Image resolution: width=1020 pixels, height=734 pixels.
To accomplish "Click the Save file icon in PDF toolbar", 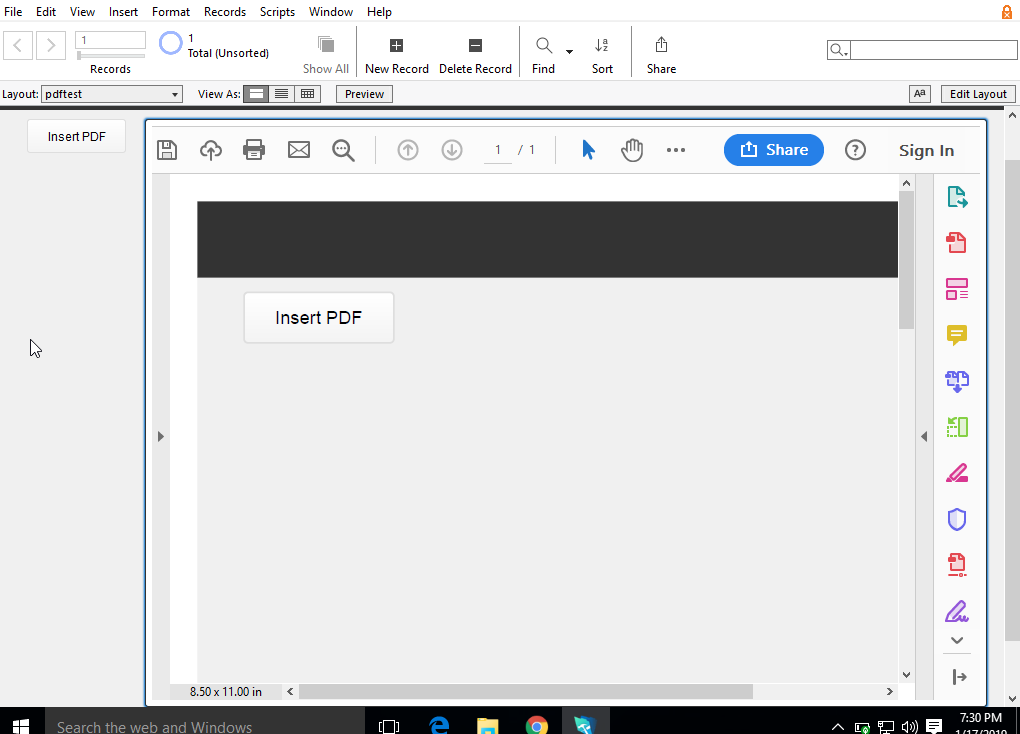I will [167, 150].
